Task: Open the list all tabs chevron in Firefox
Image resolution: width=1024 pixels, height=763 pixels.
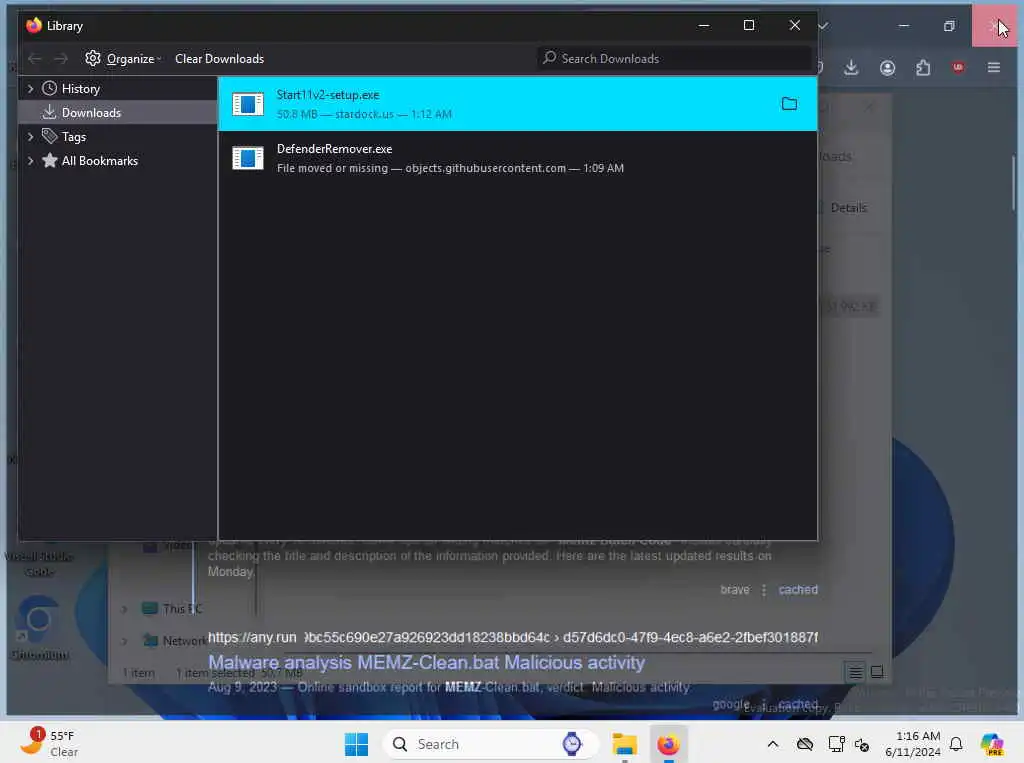Action: pos(824,26)
